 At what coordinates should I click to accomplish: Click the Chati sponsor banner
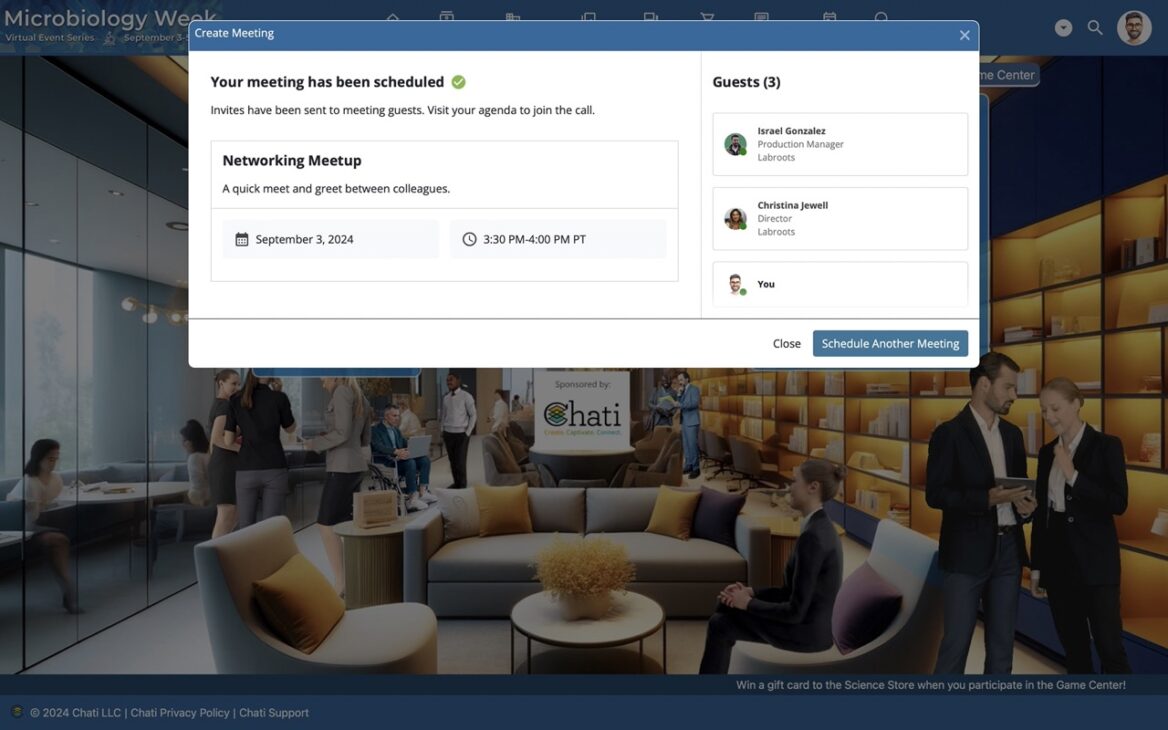[x=581, y=410]
